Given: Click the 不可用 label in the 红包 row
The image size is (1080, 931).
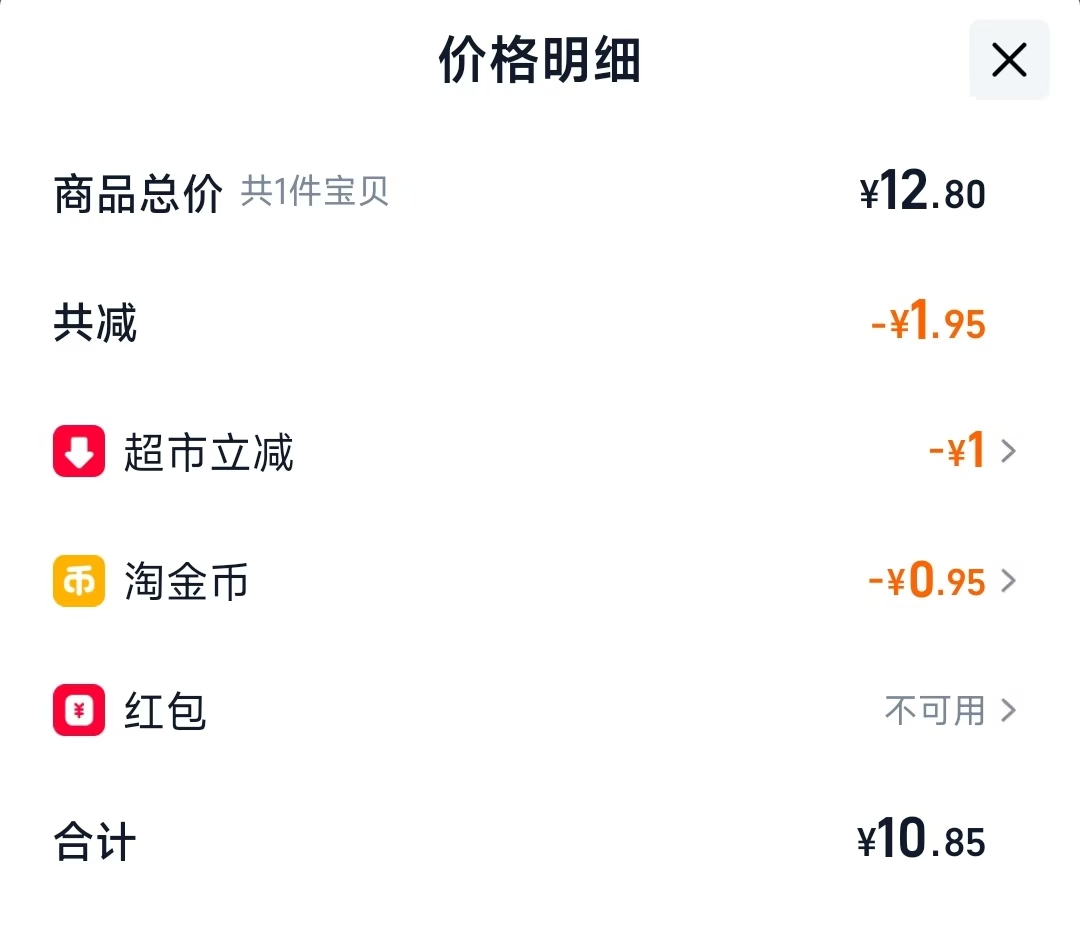Looking at the screenshot, I should click(932, 711).
